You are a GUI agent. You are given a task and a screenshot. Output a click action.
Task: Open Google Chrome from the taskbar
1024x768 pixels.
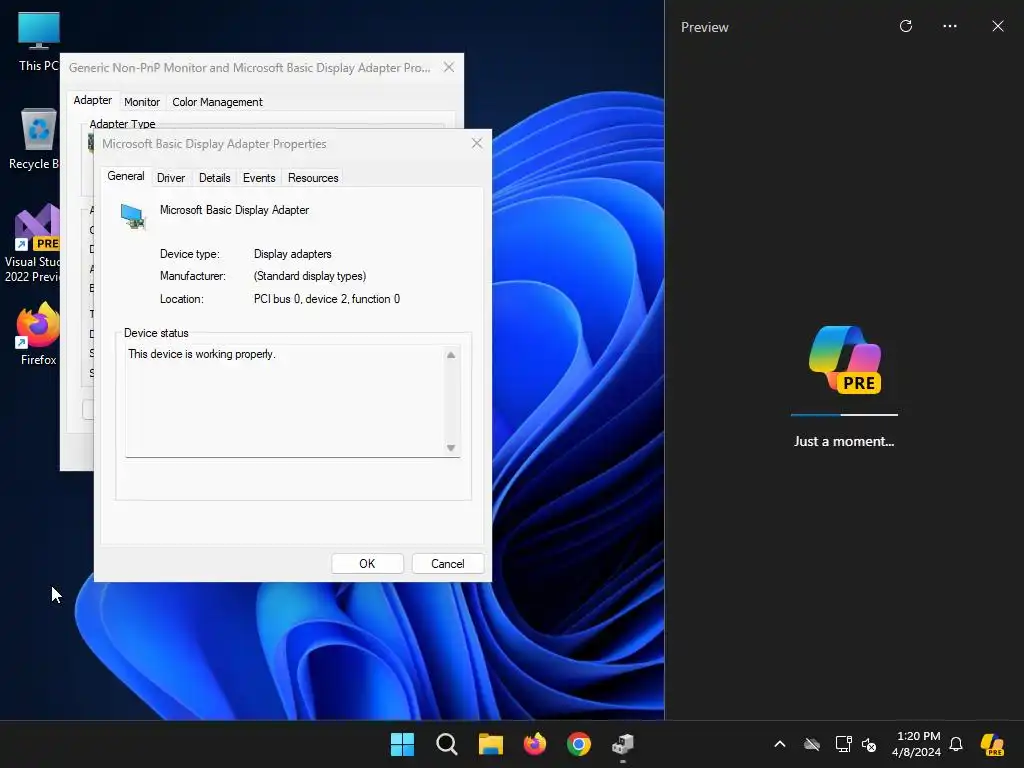pos(579,744)
